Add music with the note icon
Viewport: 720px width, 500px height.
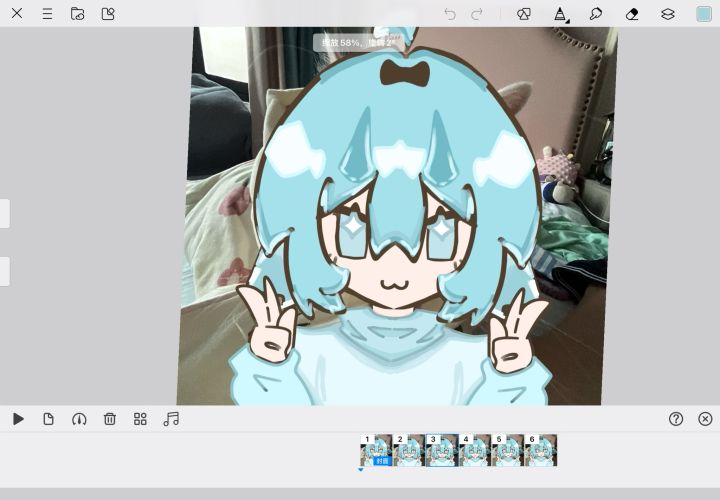171,419
